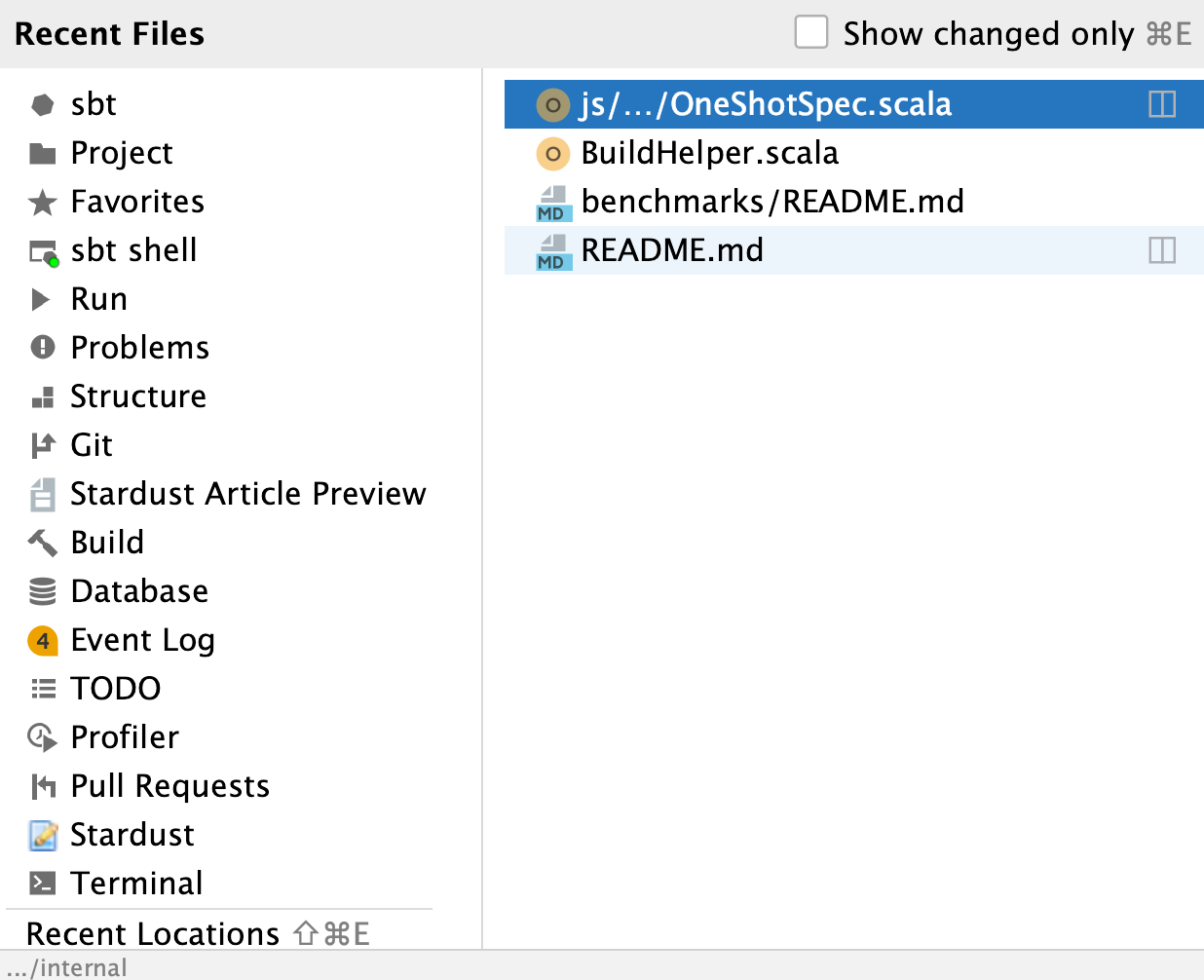Open the Profiler tool window
This screenshot has width=1204, height=980.
point(125,737)
